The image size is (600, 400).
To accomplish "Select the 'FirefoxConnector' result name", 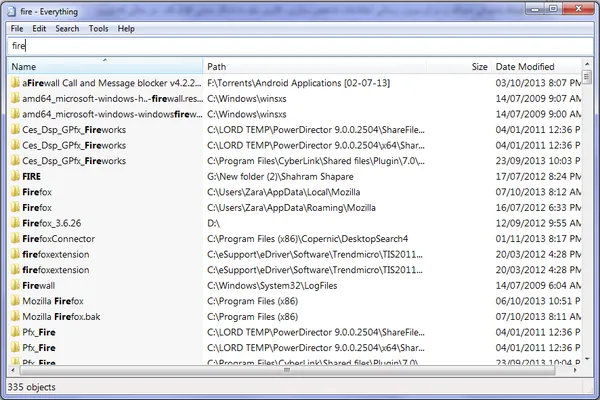I will pyautogui.click(x=59, y=239).
